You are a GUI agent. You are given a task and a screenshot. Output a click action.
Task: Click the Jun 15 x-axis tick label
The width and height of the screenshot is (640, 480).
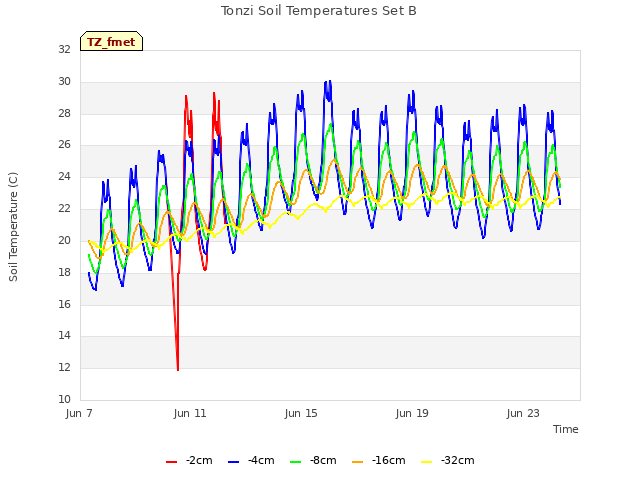click(301, 413)
